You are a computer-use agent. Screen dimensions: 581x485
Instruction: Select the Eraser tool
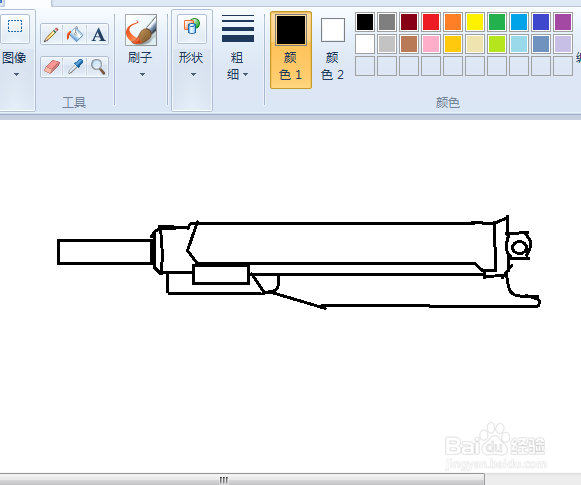click(51, 67)
